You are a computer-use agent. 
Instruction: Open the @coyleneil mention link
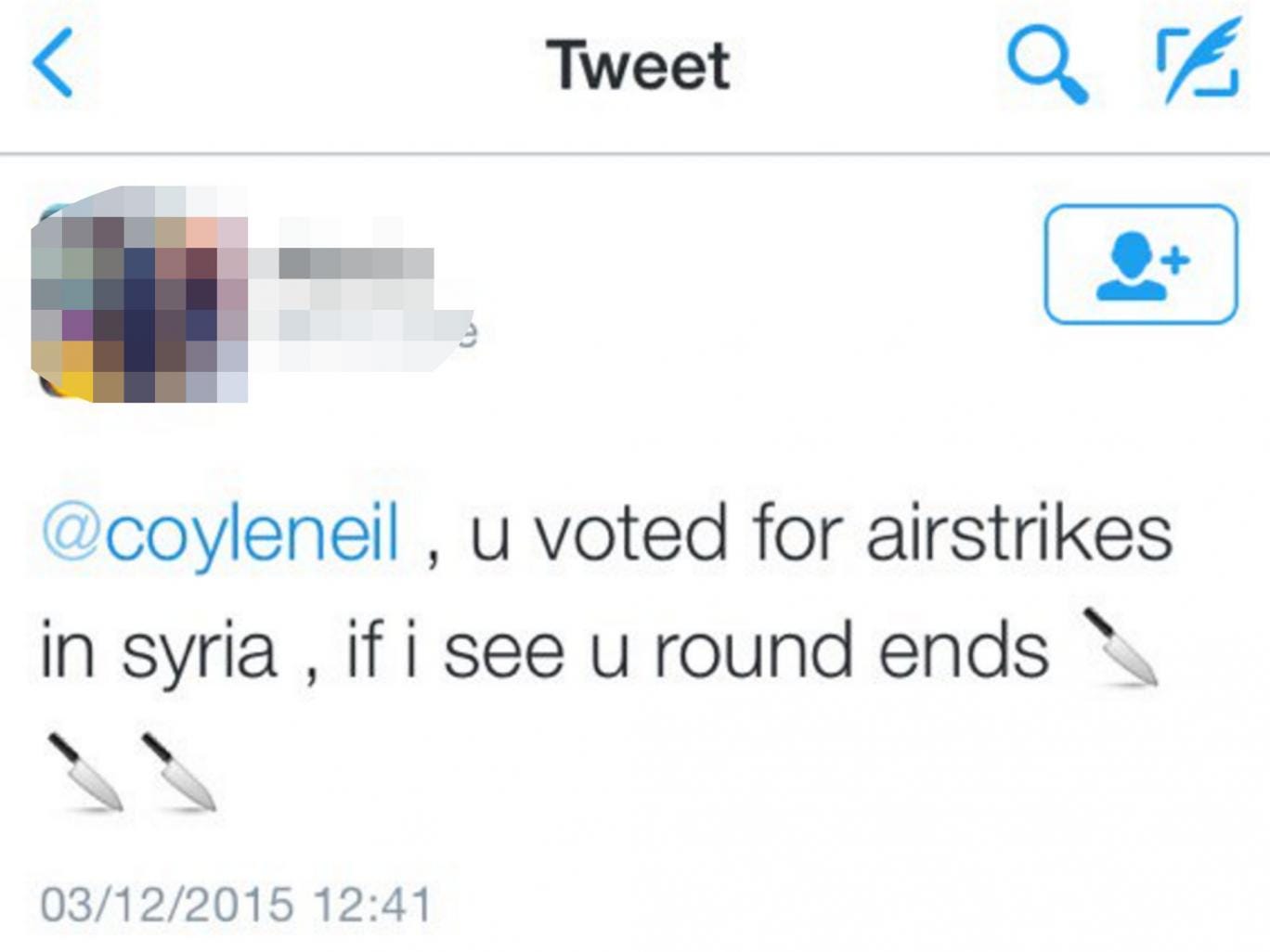220,534
